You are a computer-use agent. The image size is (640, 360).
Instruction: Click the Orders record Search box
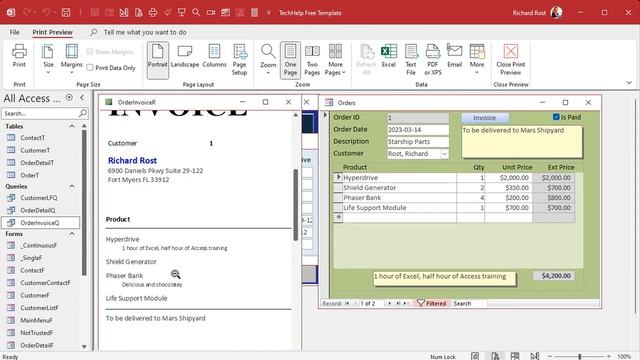coord(470,303)
